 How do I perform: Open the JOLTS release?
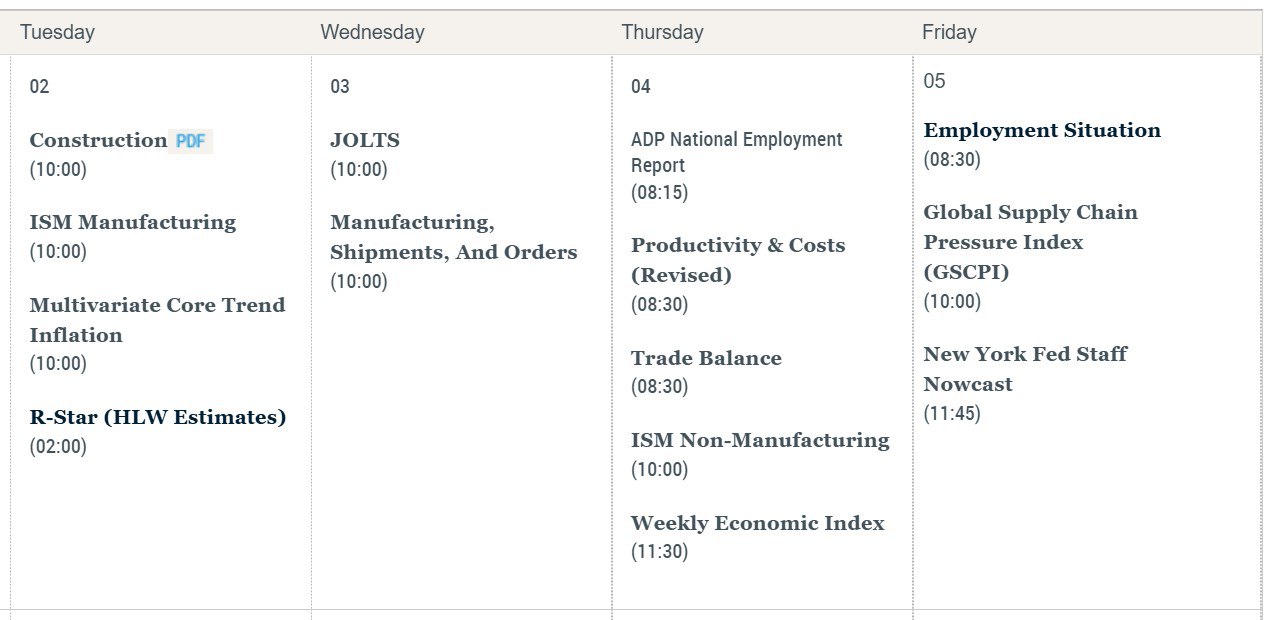365,140
